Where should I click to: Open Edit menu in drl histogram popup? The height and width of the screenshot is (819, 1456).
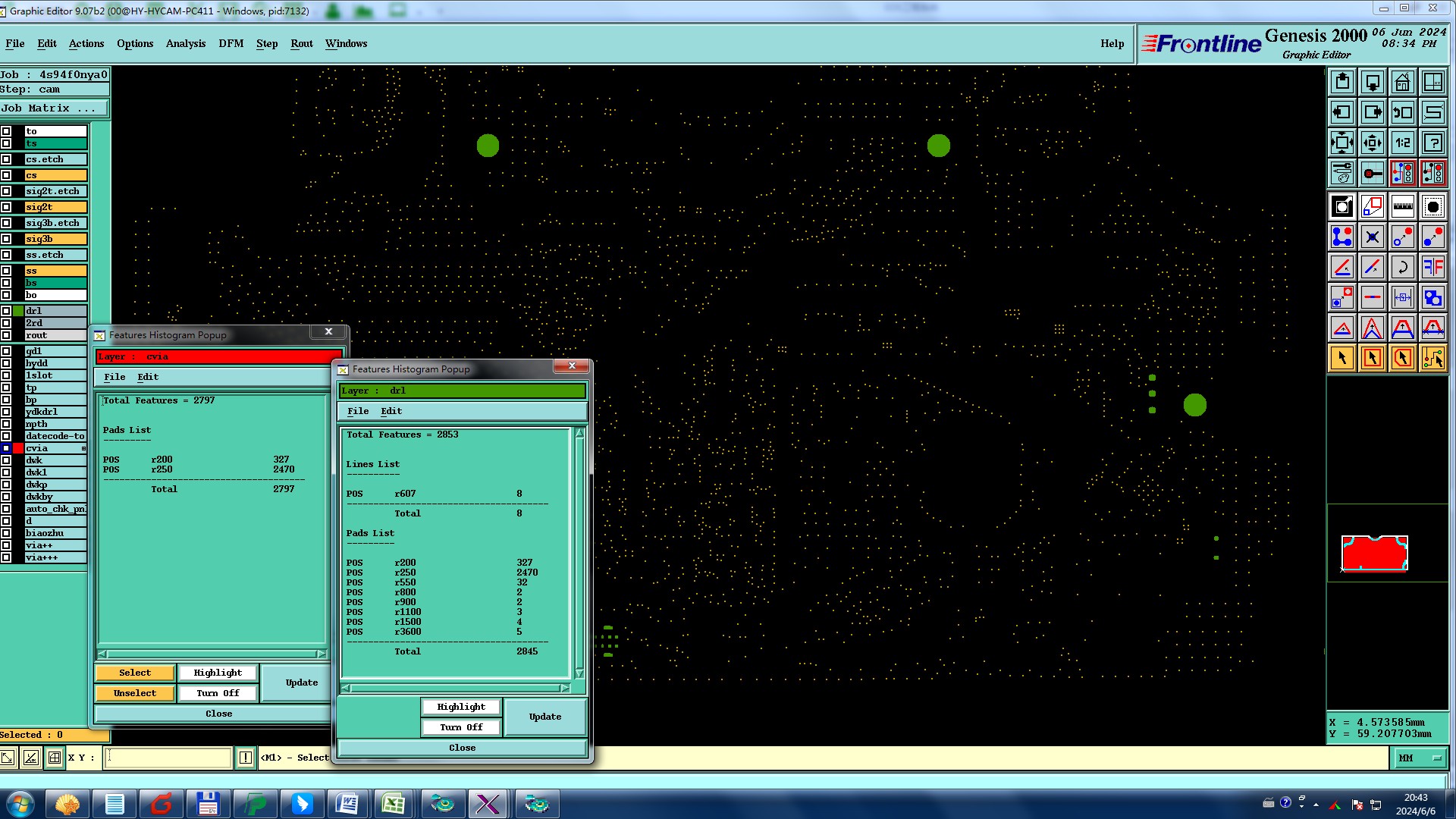point(391,411)
